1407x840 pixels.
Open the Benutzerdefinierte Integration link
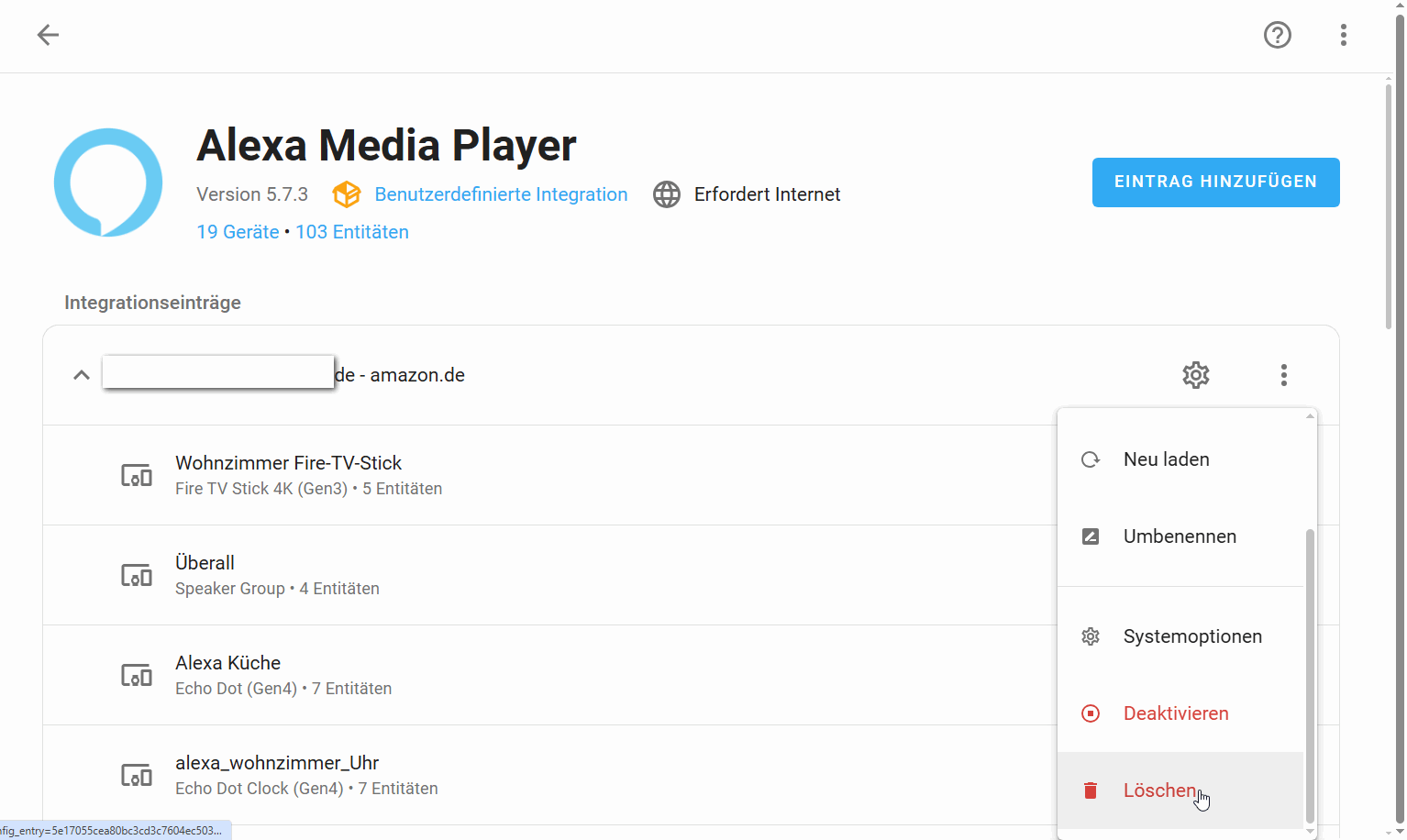[501, 194]
